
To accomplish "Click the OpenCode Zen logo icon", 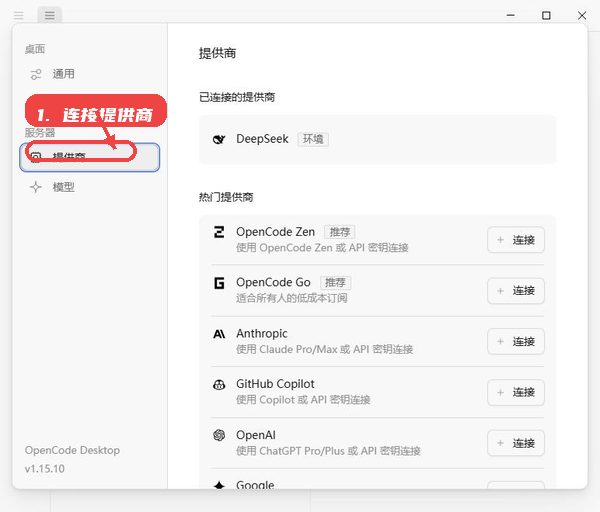I will [219, 232].
